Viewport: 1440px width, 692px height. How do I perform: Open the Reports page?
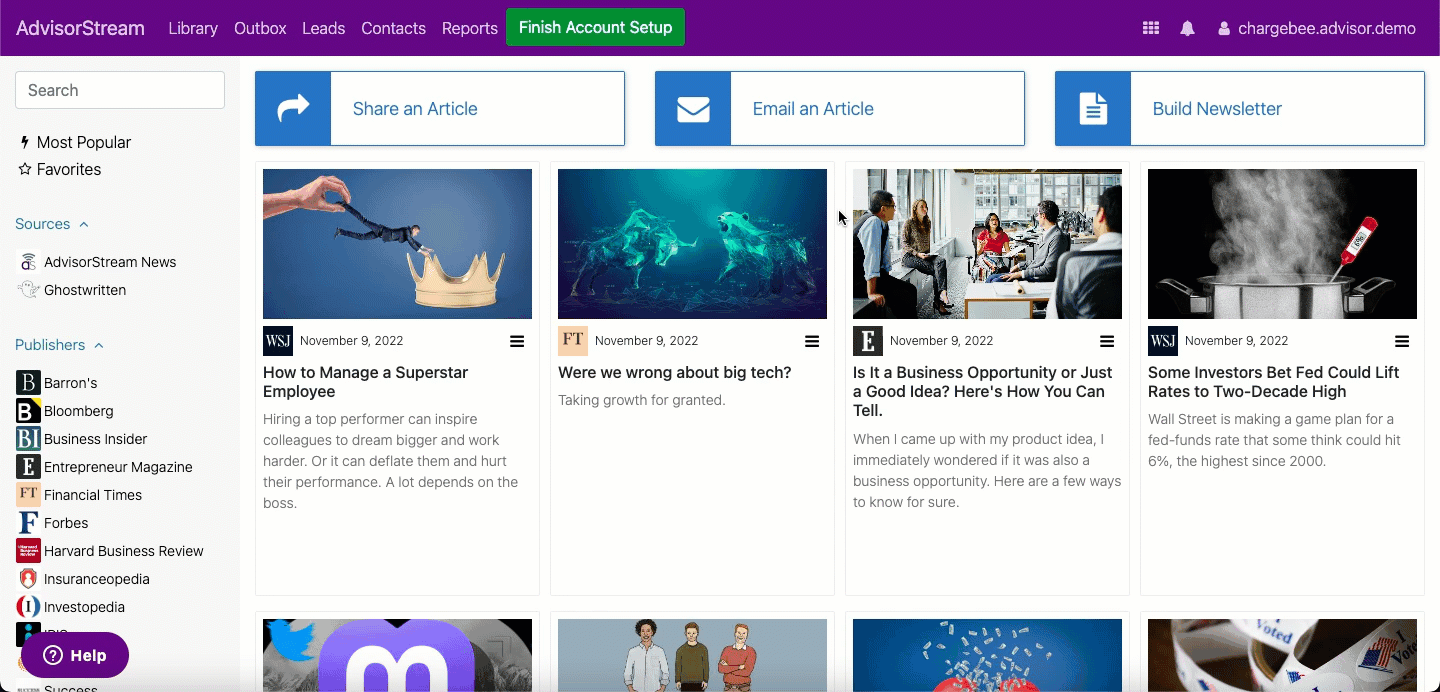click(x=470, y=29)
